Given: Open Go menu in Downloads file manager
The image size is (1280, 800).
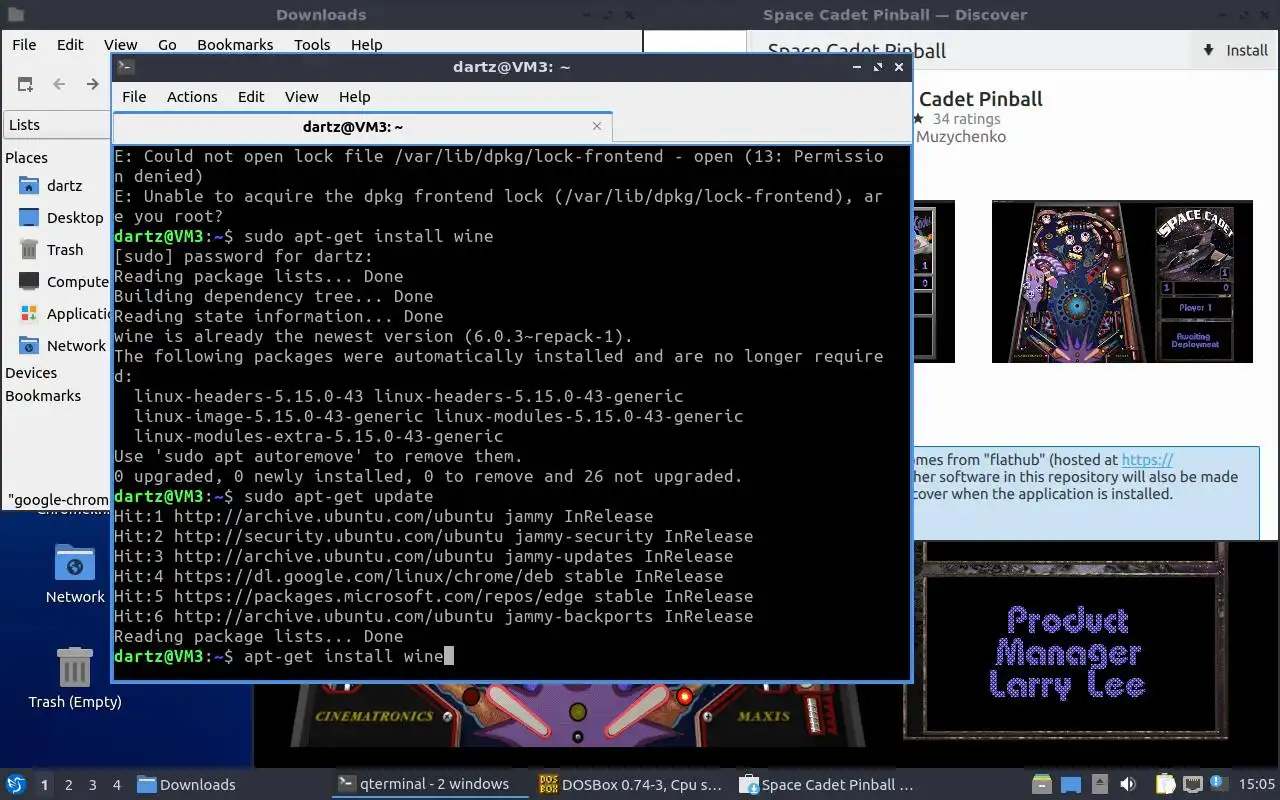Looking at the screenshot, I should click(x=167, y=45).
